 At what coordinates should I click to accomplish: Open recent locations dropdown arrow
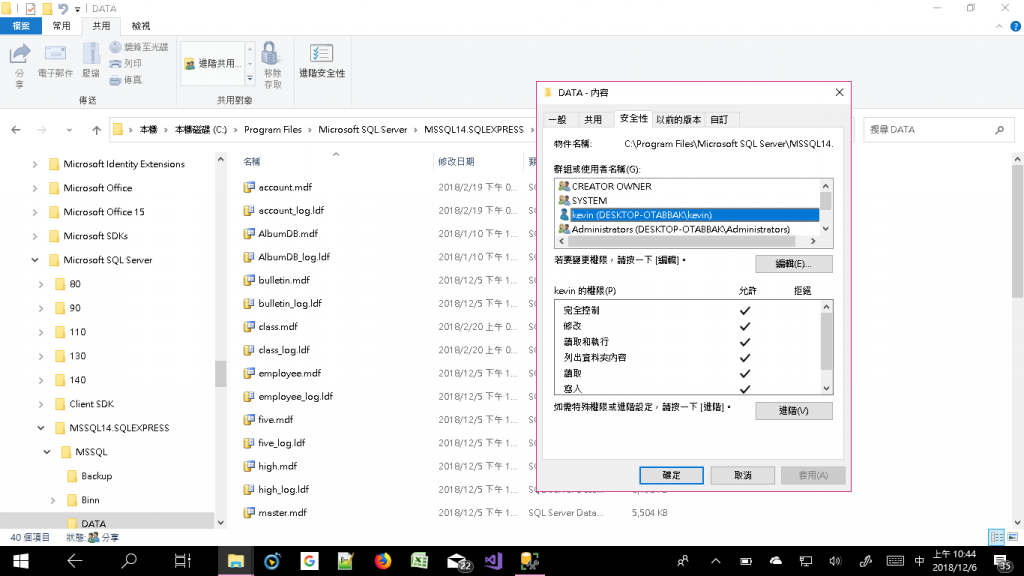pos(69,129)
